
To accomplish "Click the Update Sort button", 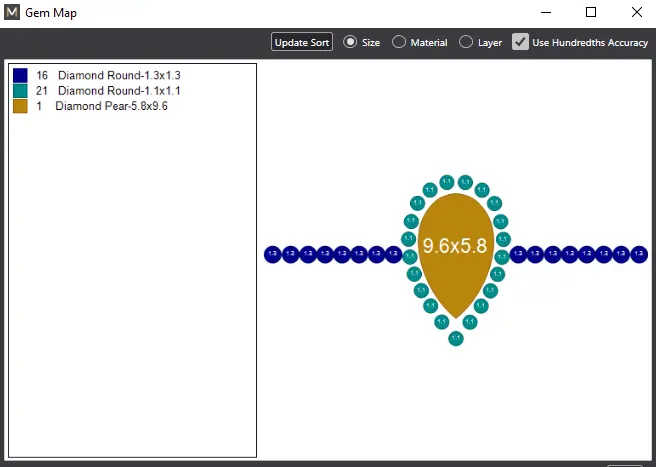I will (302, 42).
